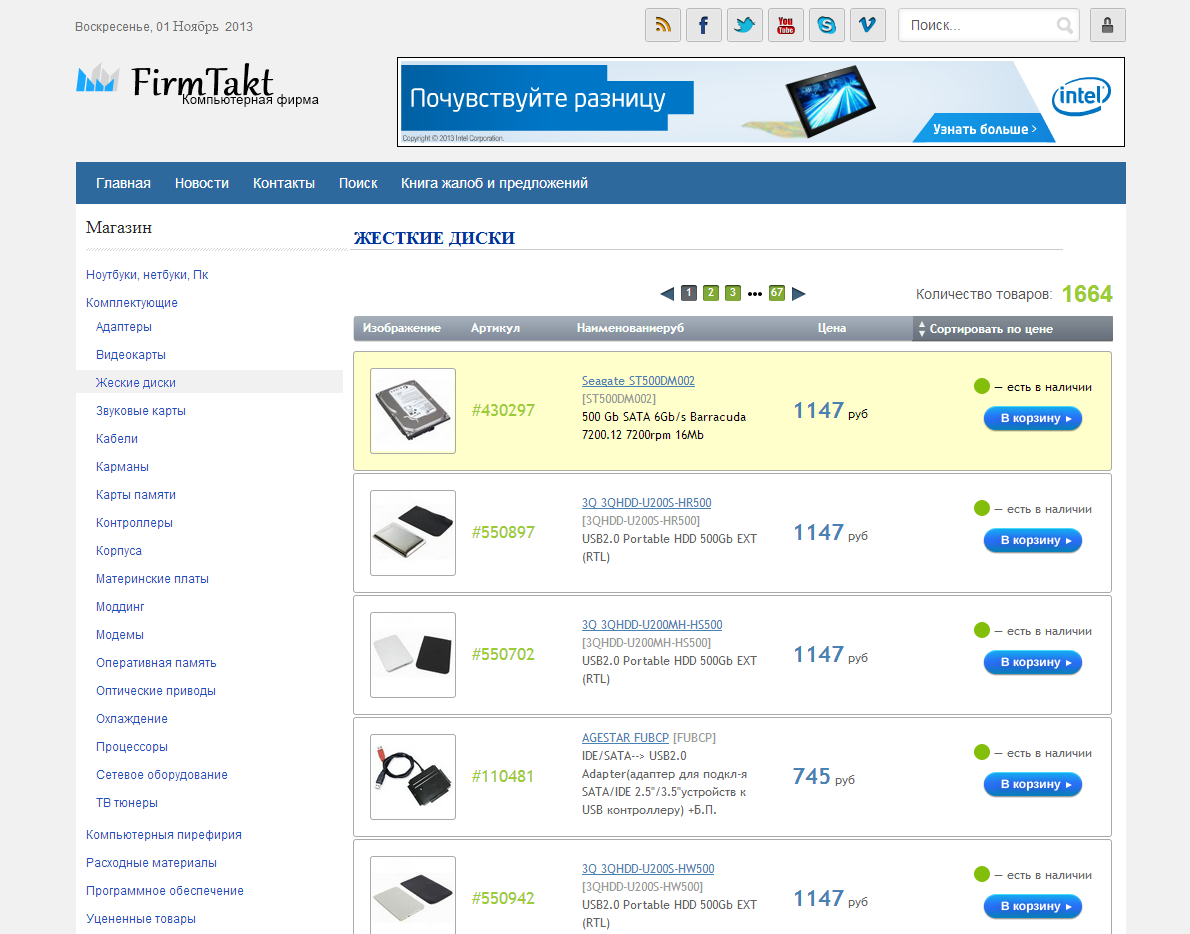Click the magnifier search icon

point(1065,26)
